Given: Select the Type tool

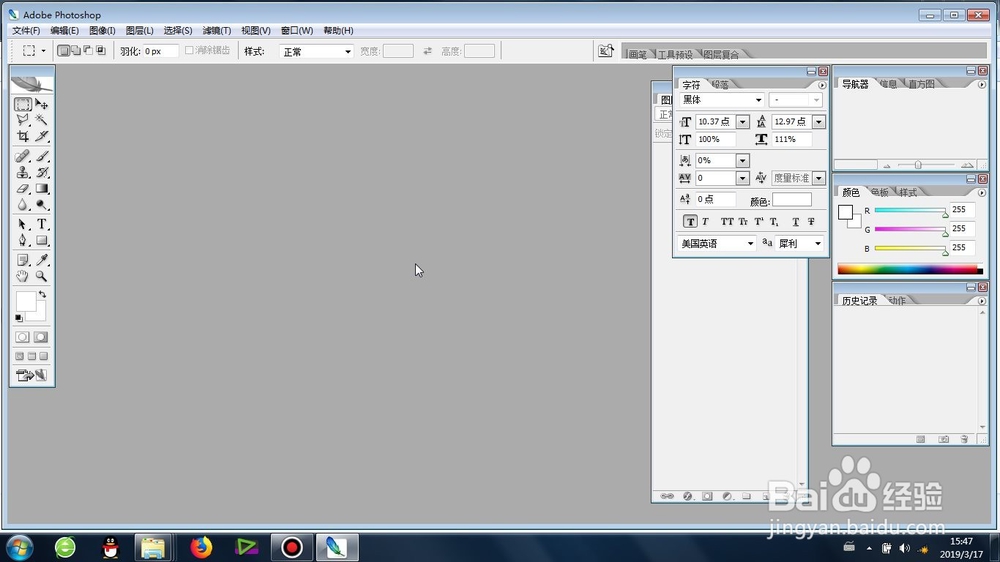Looking at the screenshot, I should 41,225.
